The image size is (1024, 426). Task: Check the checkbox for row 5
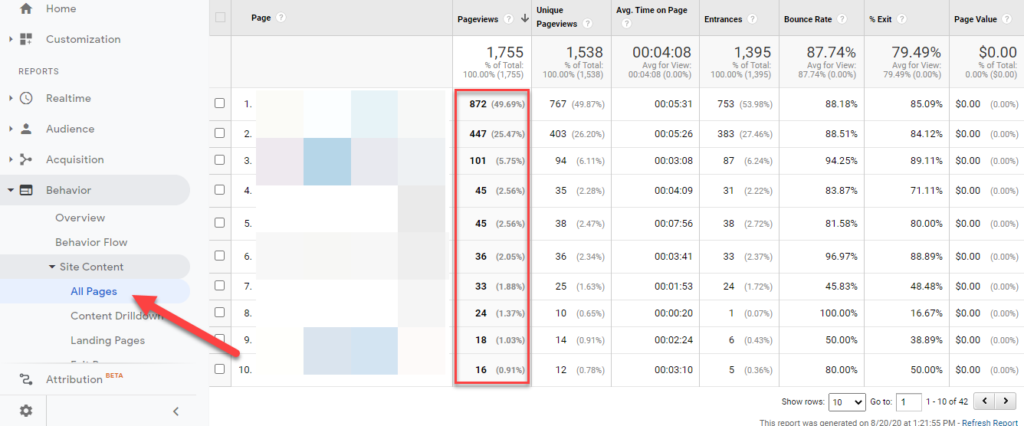[x=220, y=223]
